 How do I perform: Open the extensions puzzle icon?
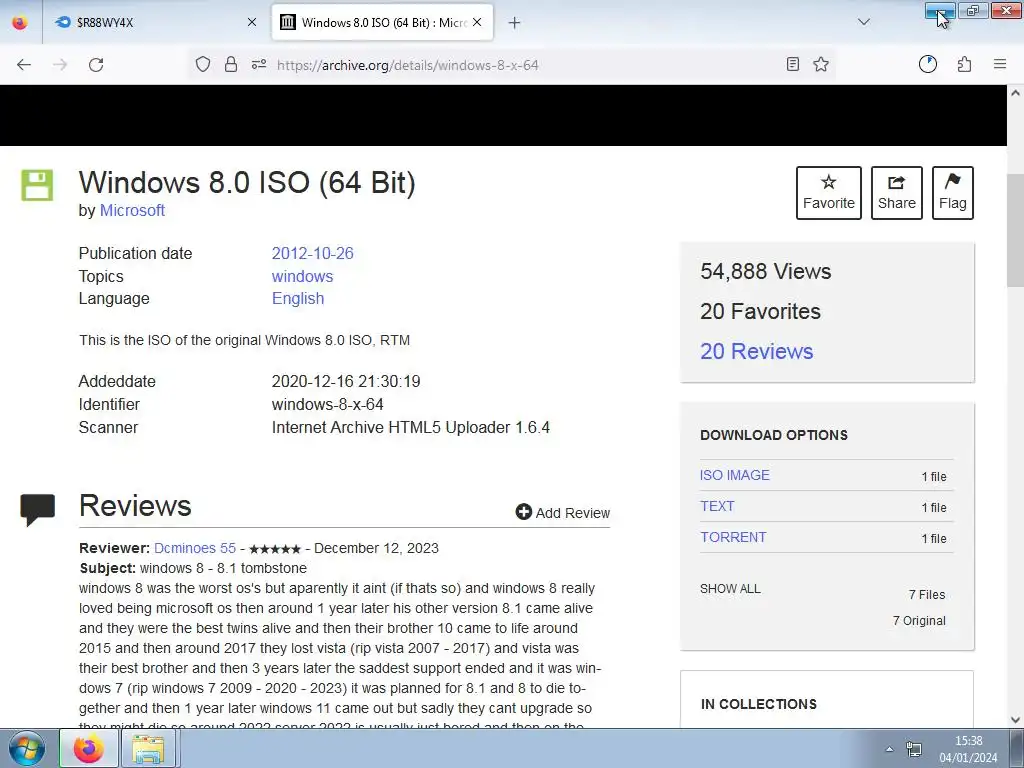click(x=965, y=65)
